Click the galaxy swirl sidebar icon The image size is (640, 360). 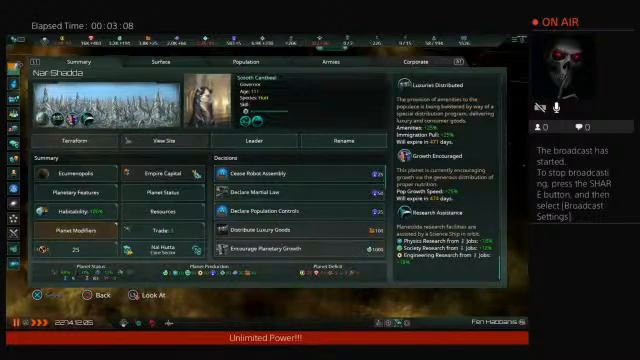point(13,204)
